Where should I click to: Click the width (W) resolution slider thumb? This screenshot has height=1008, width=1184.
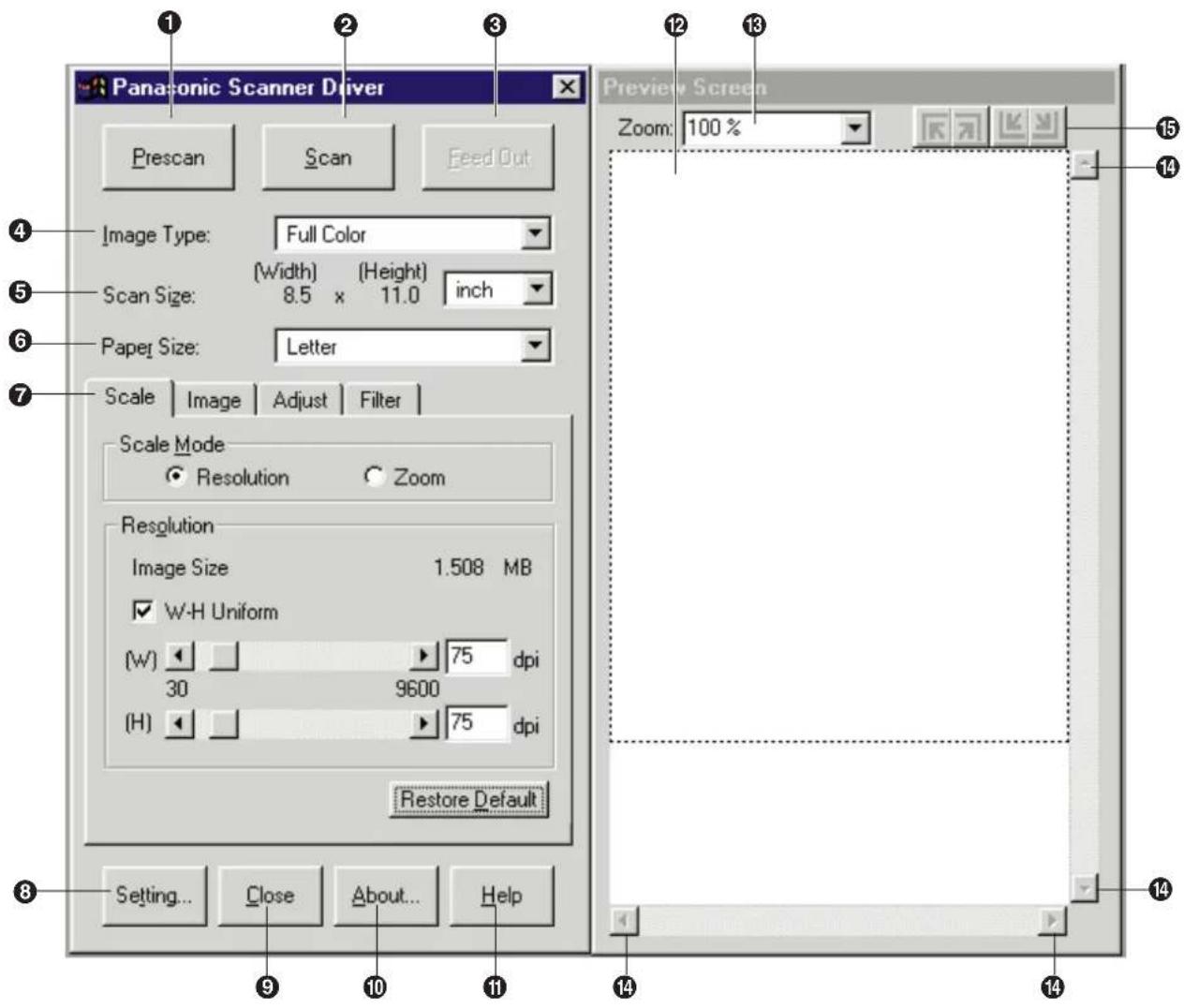pos(223,657)
